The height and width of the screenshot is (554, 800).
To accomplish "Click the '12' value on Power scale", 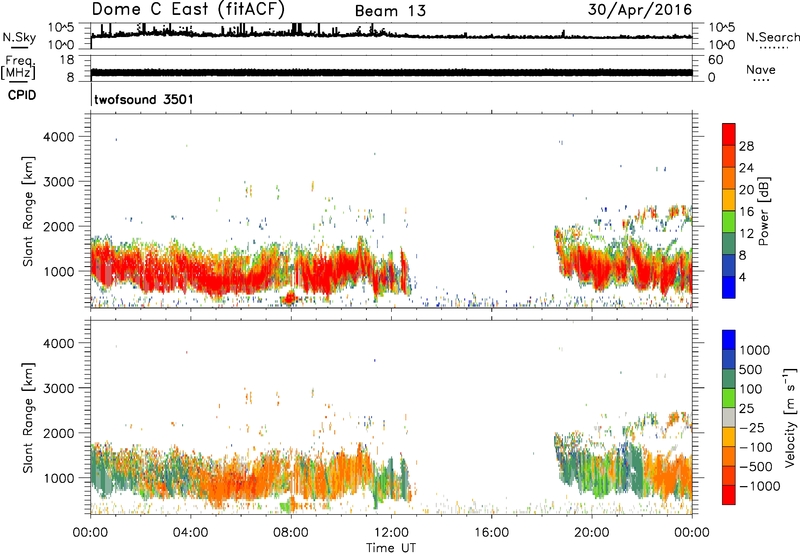I will (746, 234).
